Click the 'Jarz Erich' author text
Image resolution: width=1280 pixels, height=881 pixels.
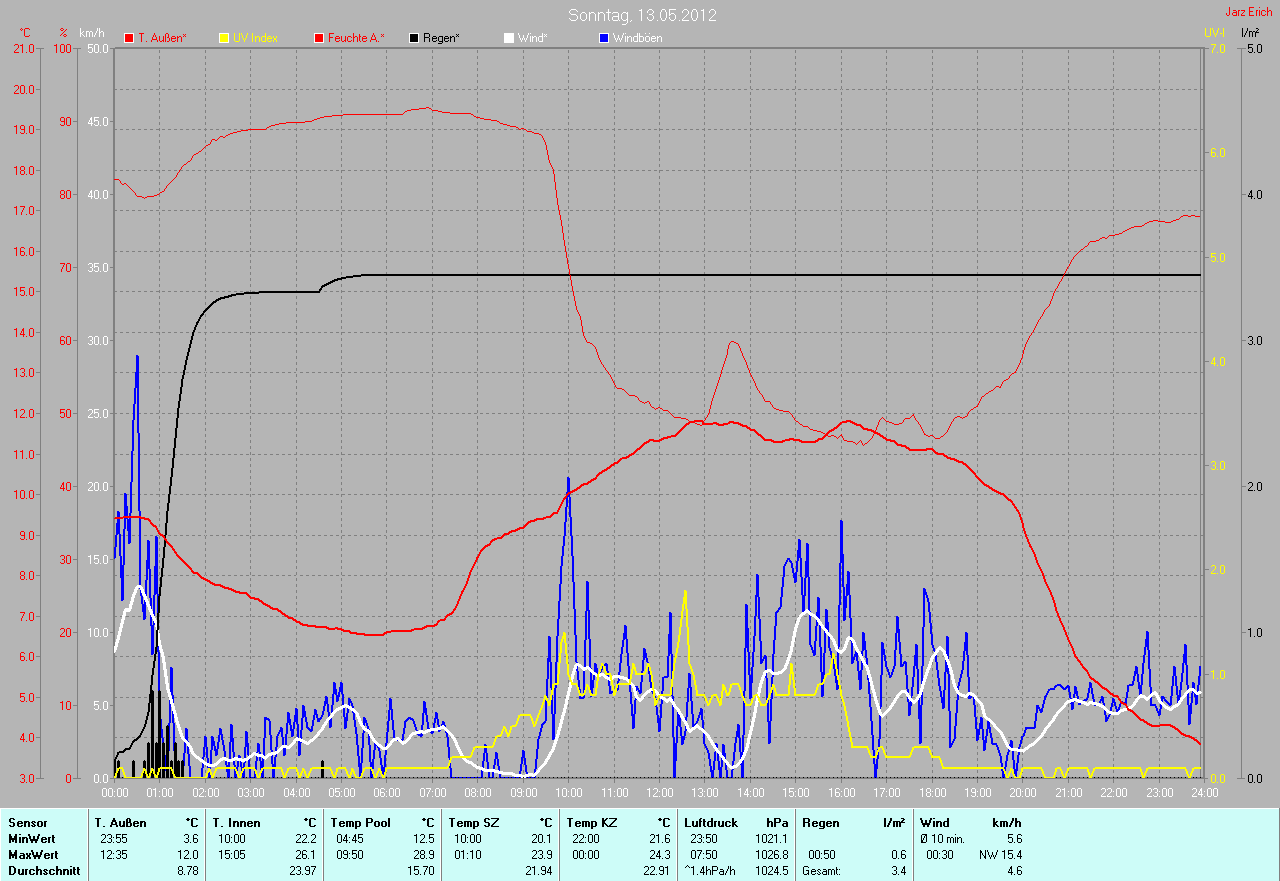pos(1249,12)
